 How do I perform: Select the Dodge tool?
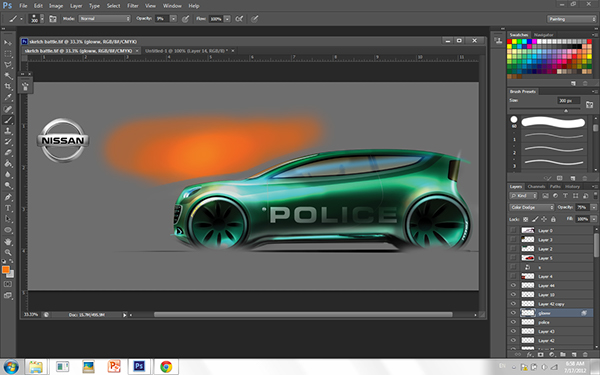pyautogui.click(x=8, y=186)
